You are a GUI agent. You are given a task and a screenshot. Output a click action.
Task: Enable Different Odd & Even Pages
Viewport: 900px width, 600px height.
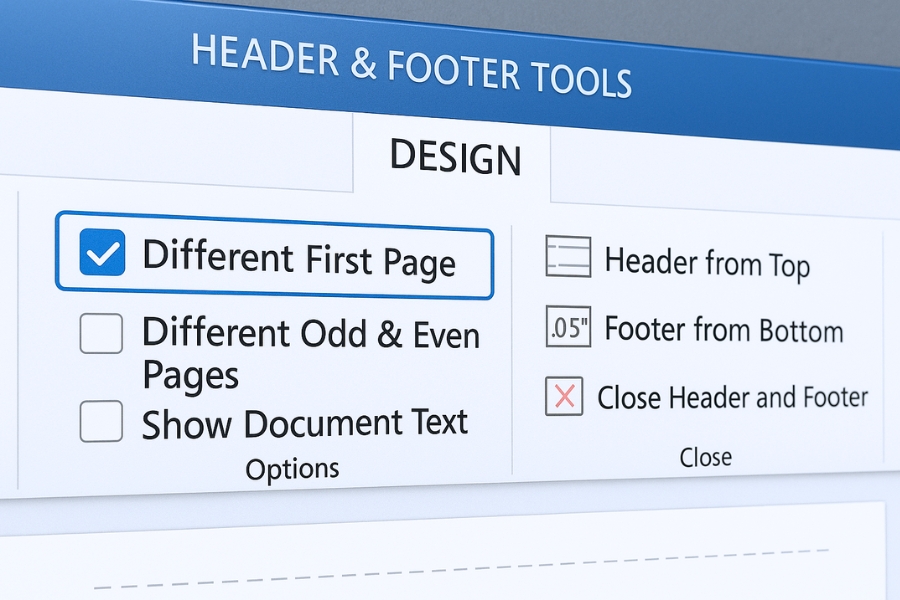101,333
